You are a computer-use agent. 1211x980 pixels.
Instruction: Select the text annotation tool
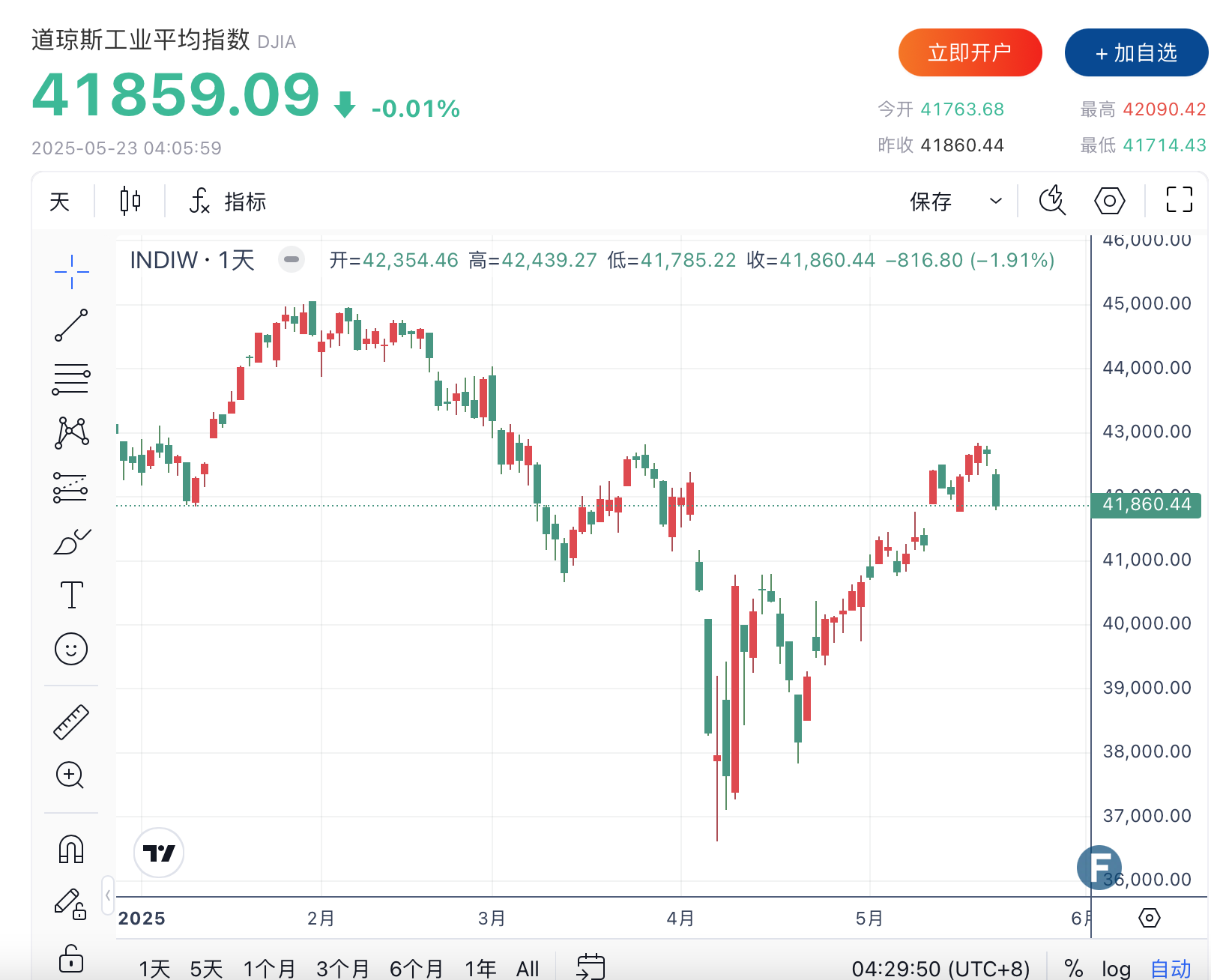71,595
